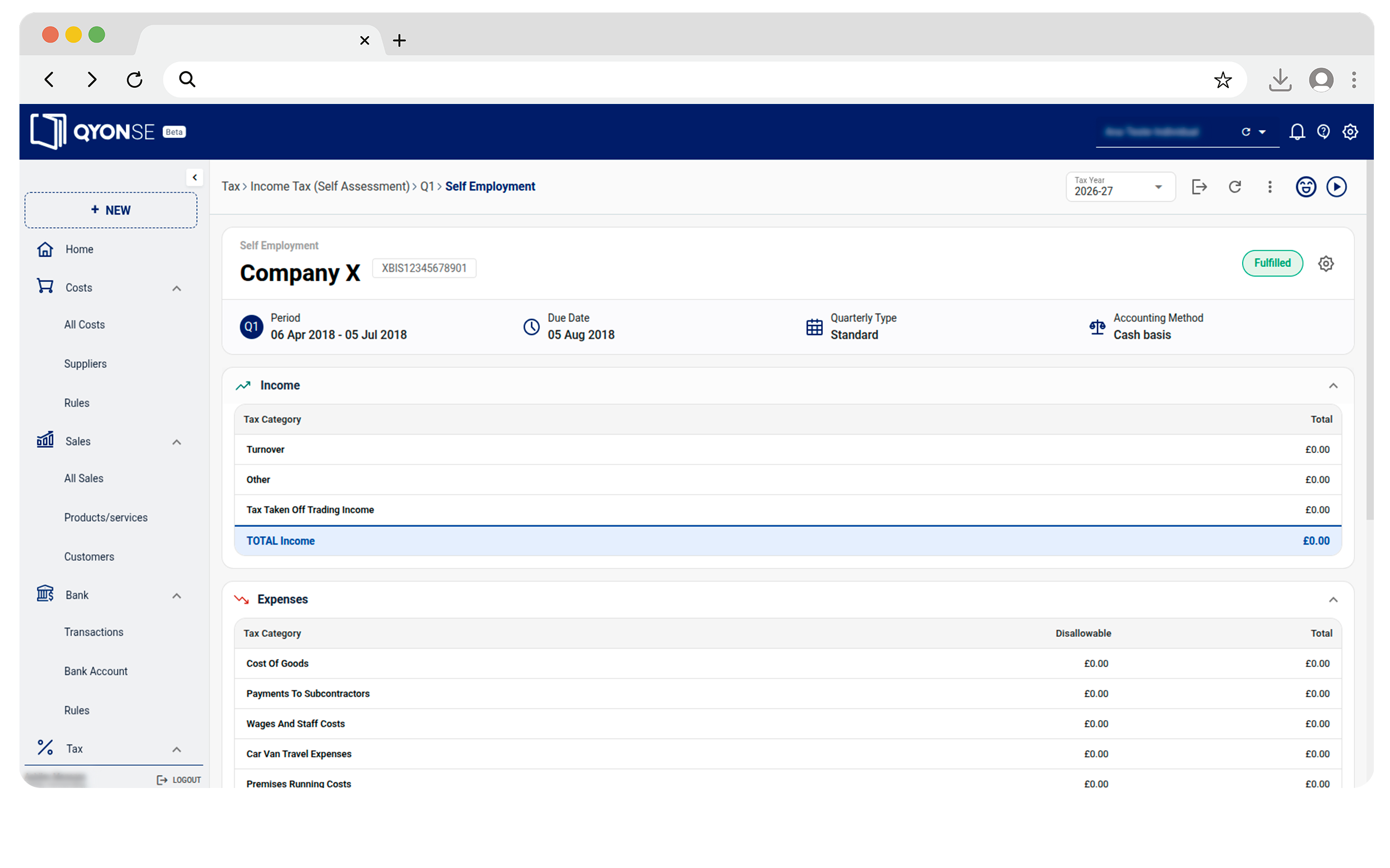This screenshot has height=868, width=1390.
Task: Open Customers in sidebar
Action: pyautogui.click(x=89, y=556)
